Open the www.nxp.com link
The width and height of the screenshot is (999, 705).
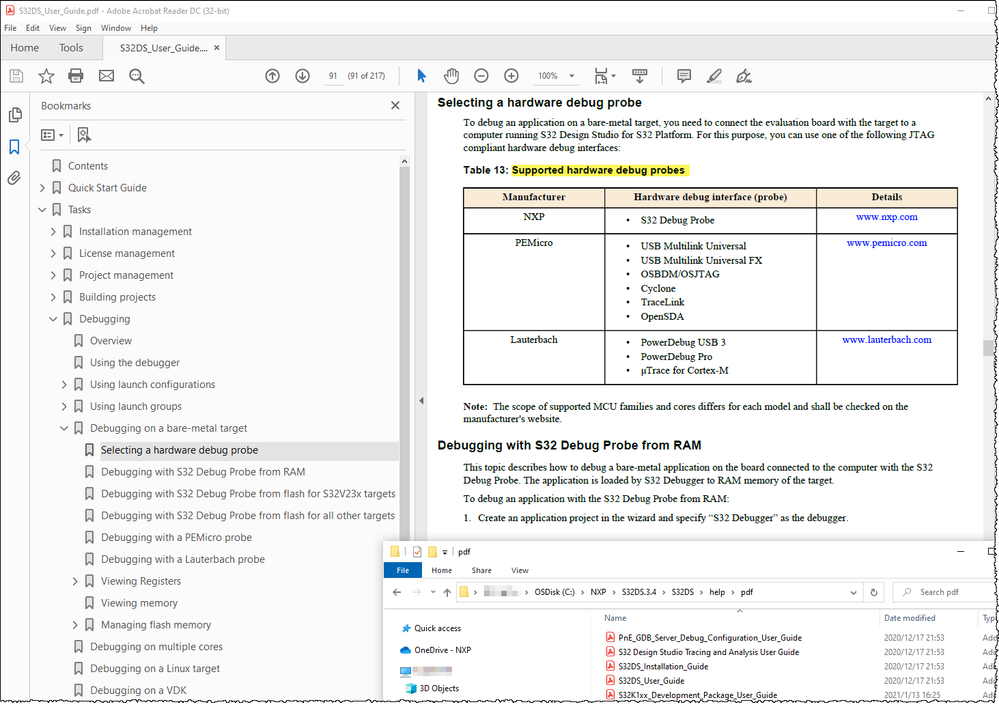886,217
